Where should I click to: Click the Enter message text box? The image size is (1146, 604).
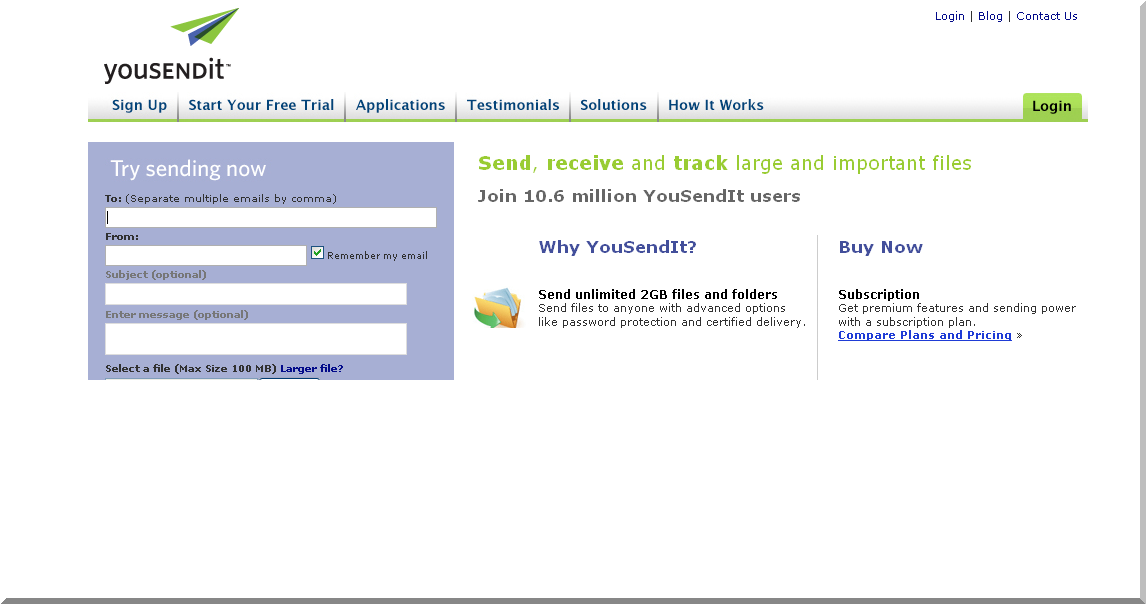click(255, 339)
